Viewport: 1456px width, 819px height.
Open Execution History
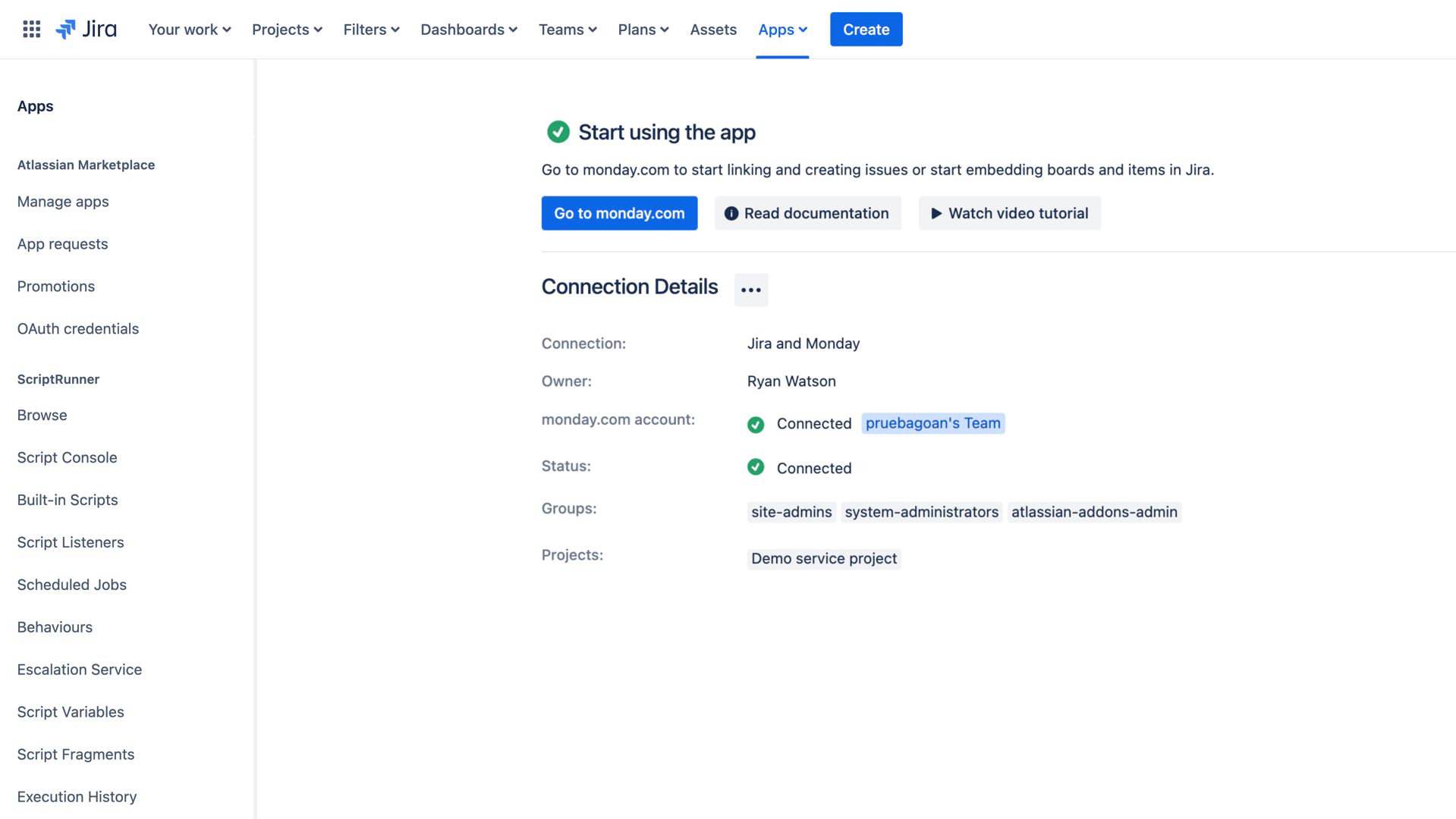(x=77, y=798)
